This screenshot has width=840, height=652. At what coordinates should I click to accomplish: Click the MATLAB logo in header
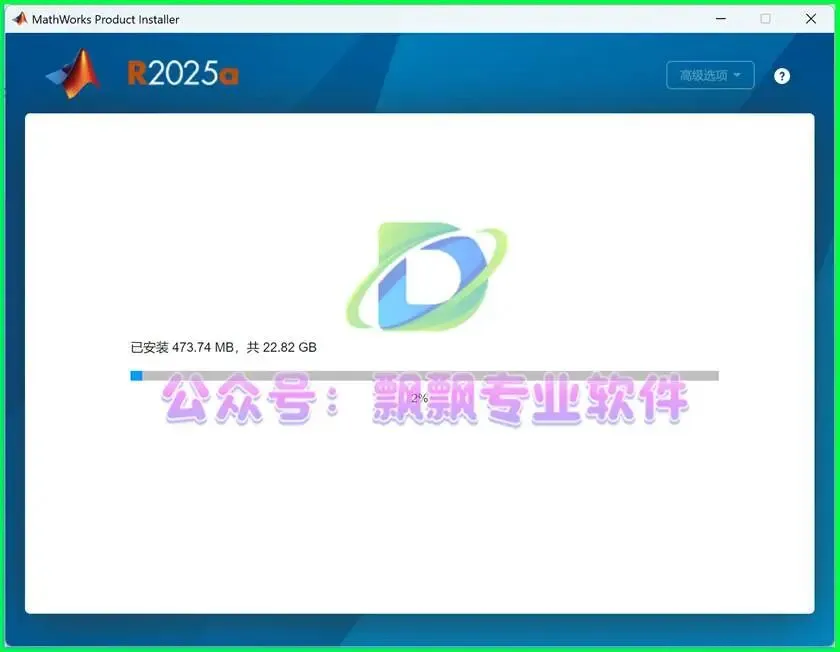tap(74, 74)
